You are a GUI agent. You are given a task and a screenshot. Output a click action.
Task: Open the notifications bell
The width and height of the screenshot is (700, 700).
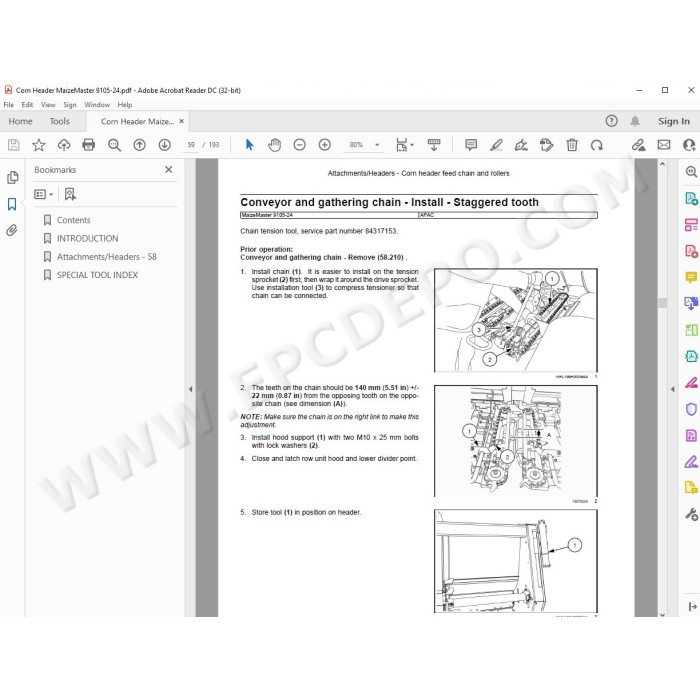(635, 121)
